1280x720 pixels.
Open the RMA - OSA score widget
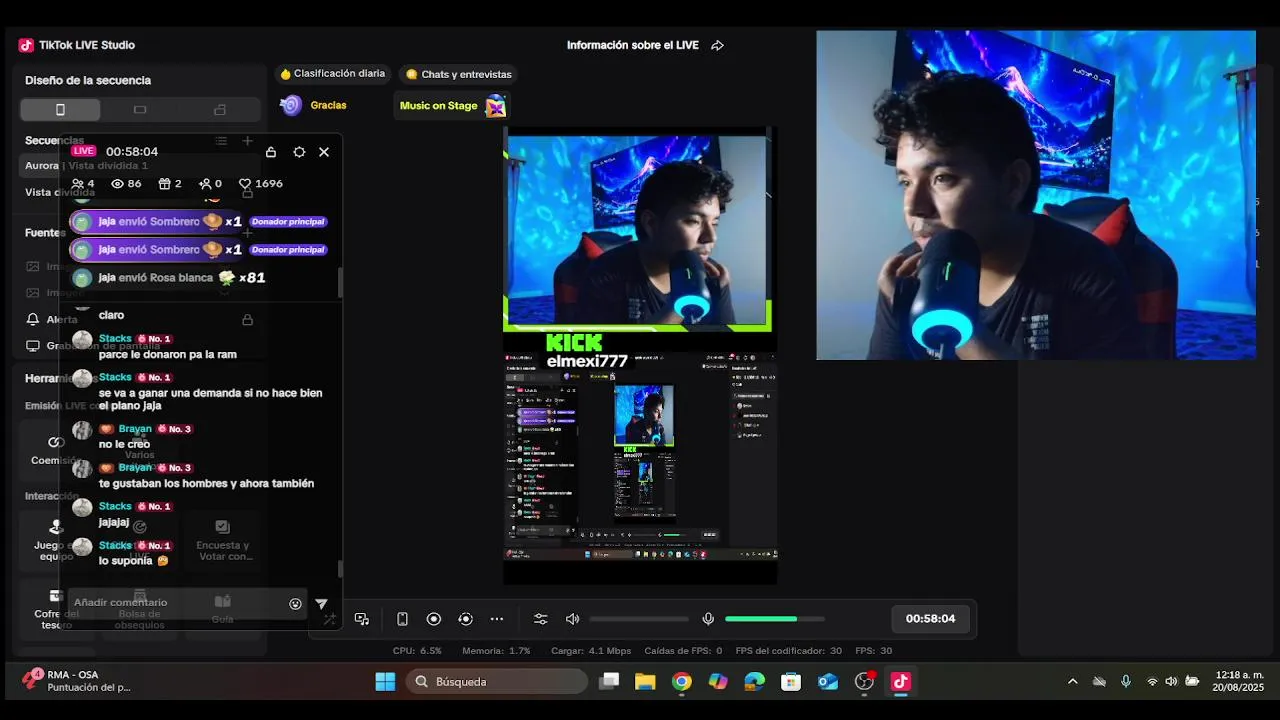tap(76, 681)
